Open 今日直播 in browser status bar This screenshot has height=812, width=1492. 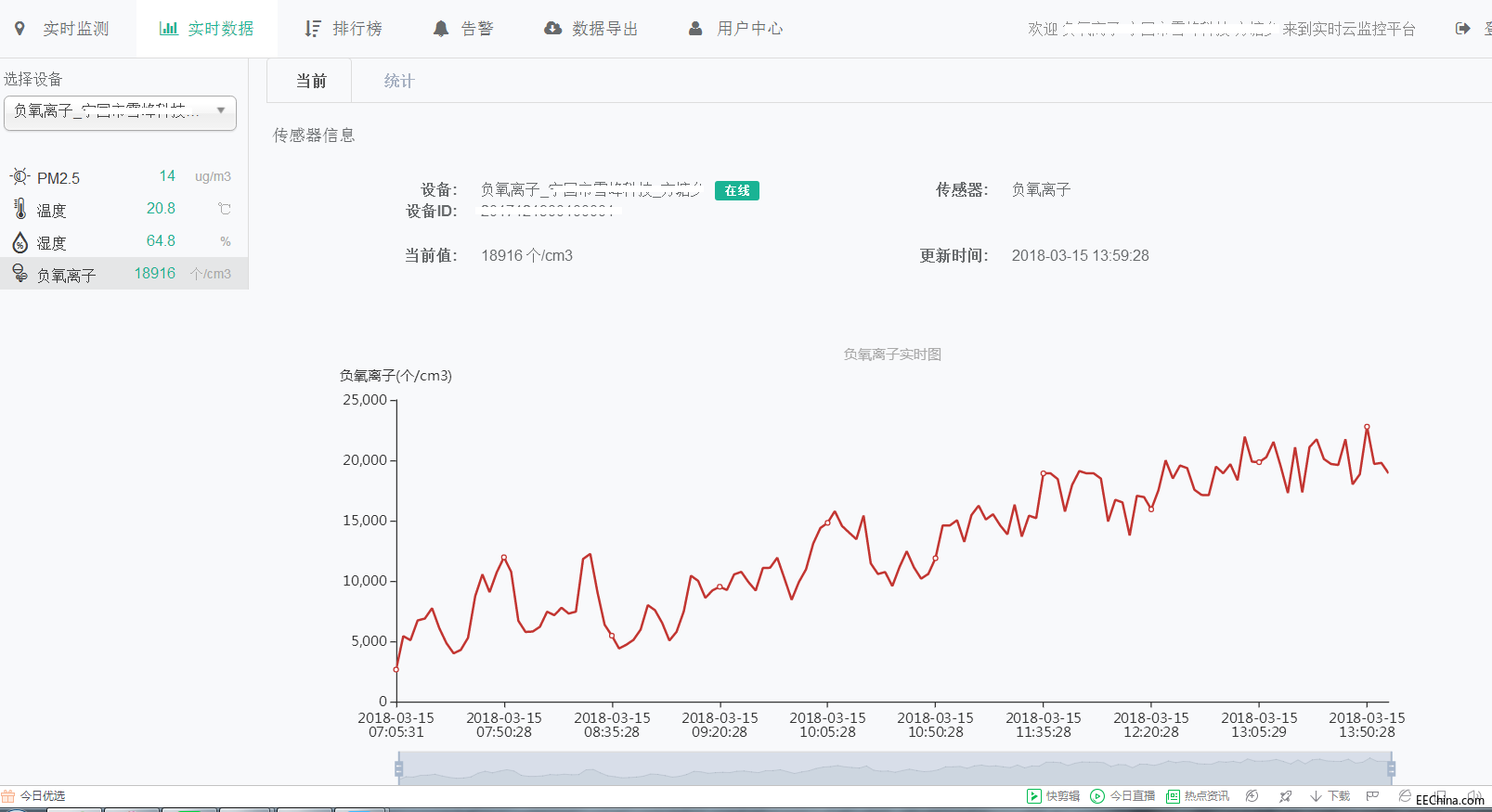click(x=1133, y=796)
